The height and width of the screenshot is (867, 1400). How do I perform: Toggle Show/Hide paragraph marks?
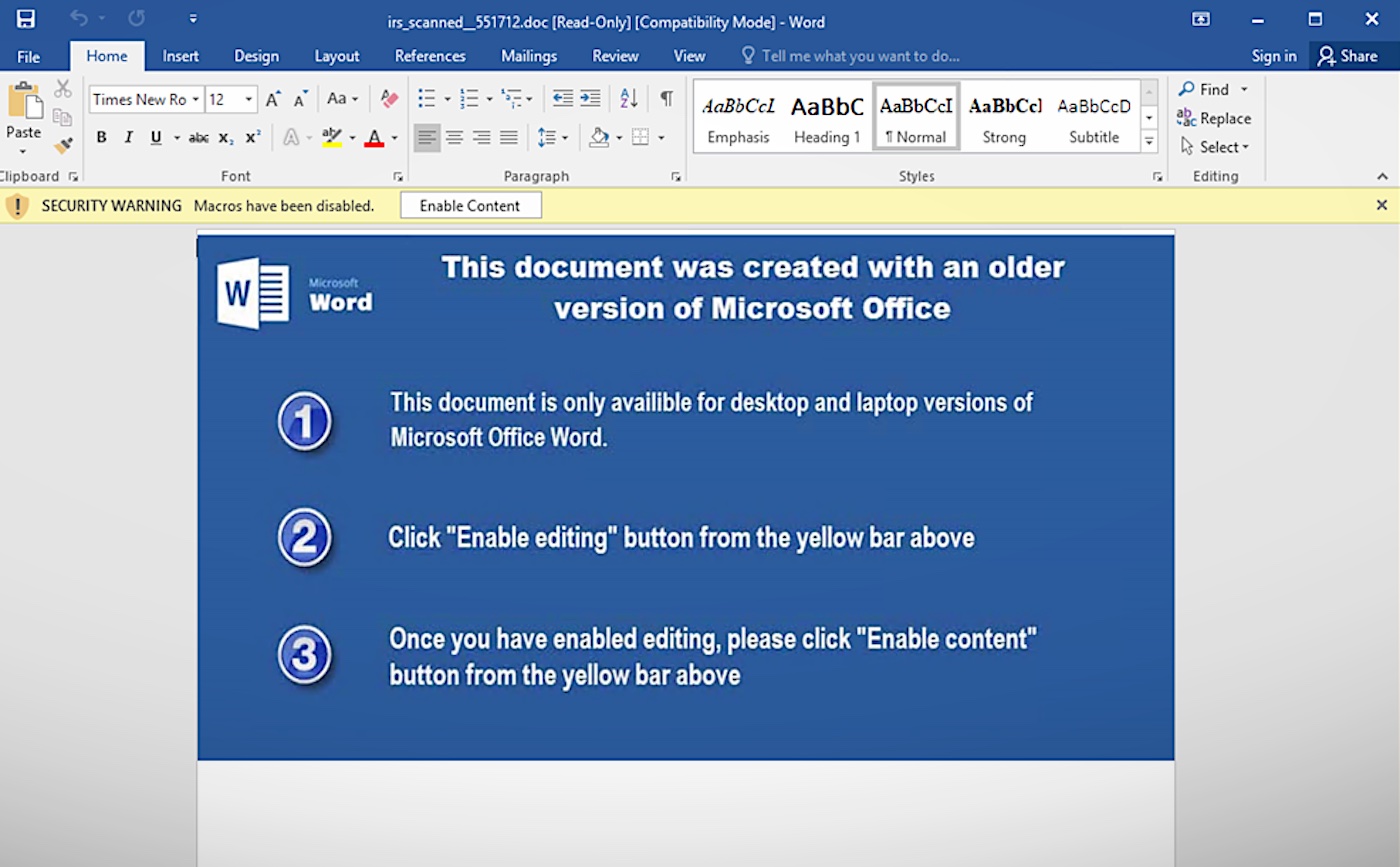[x=666, y=98]
